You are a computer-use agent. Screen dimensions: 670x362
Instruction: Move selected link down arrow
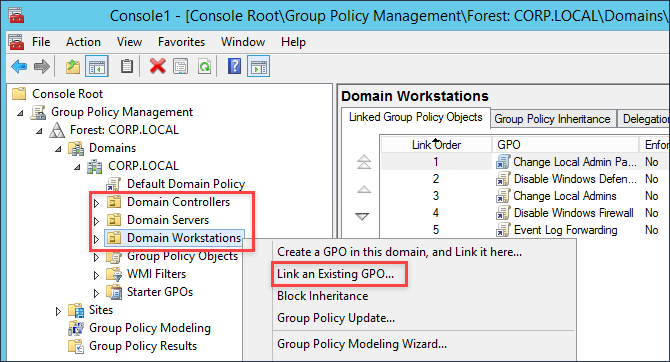pos(362,217)
